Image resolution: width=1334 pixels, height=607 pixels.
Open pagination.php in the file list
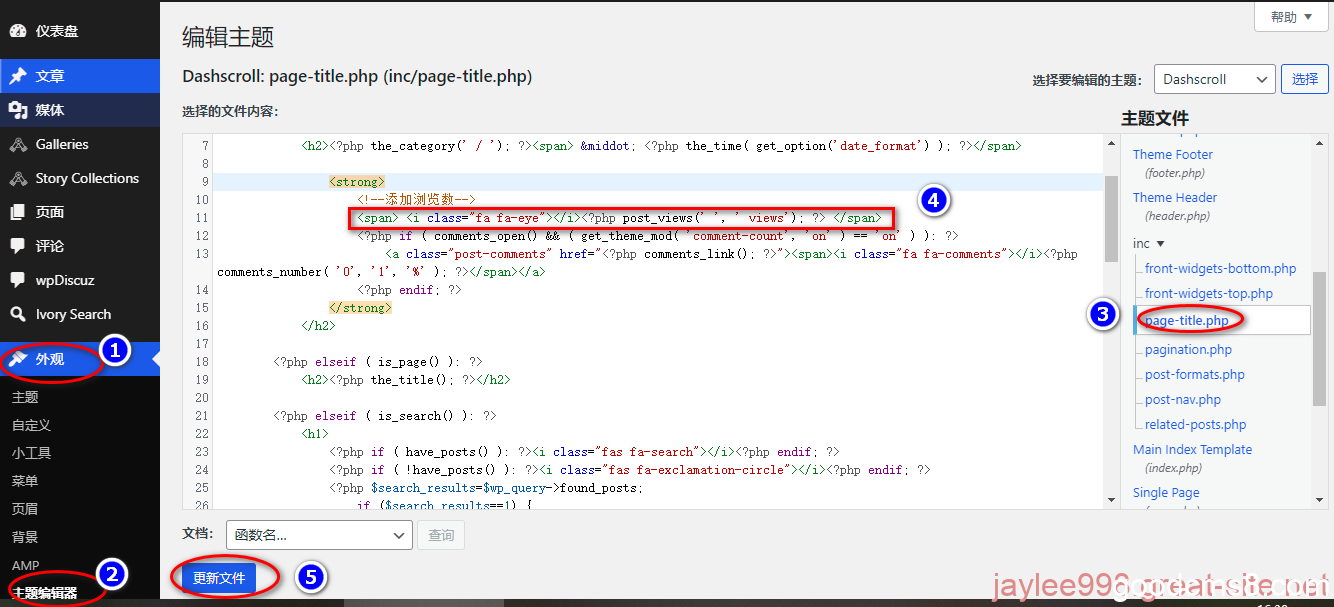[1188, 350]
